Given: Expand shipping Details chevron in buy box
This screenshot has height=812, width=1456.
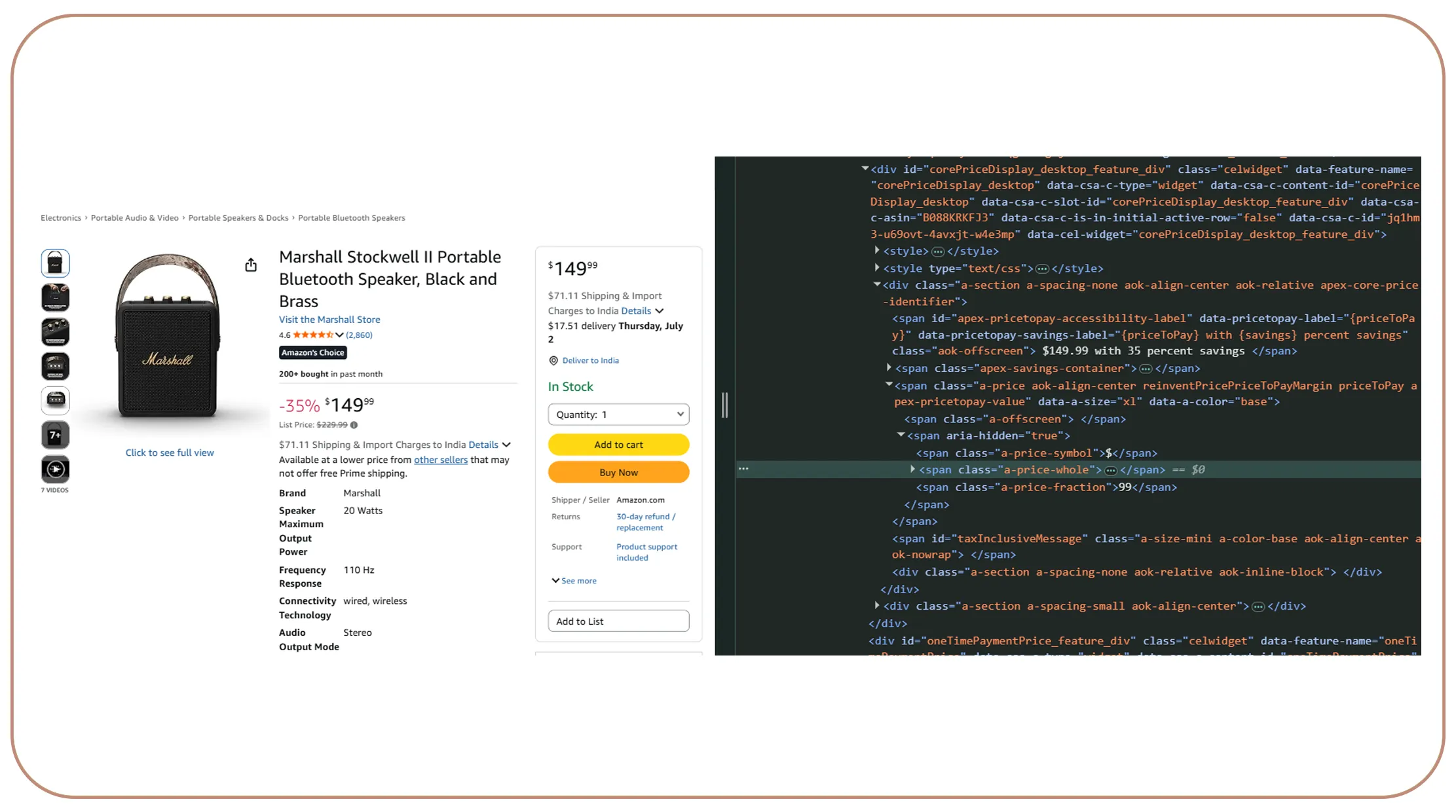Looking at the screenshot, I should pyautogui.click(x=660, y=311).
